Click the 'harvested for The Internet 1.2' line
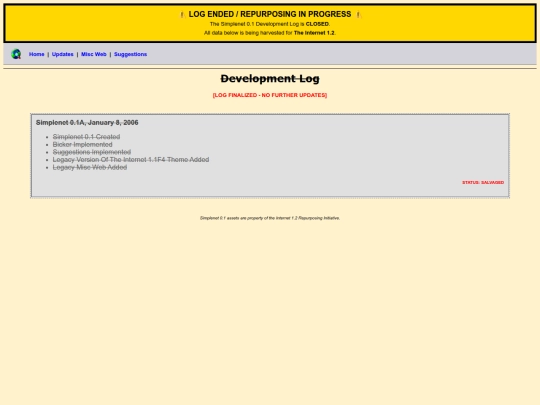This screenshot has height=405, width=540. click(x=270, y=33)
